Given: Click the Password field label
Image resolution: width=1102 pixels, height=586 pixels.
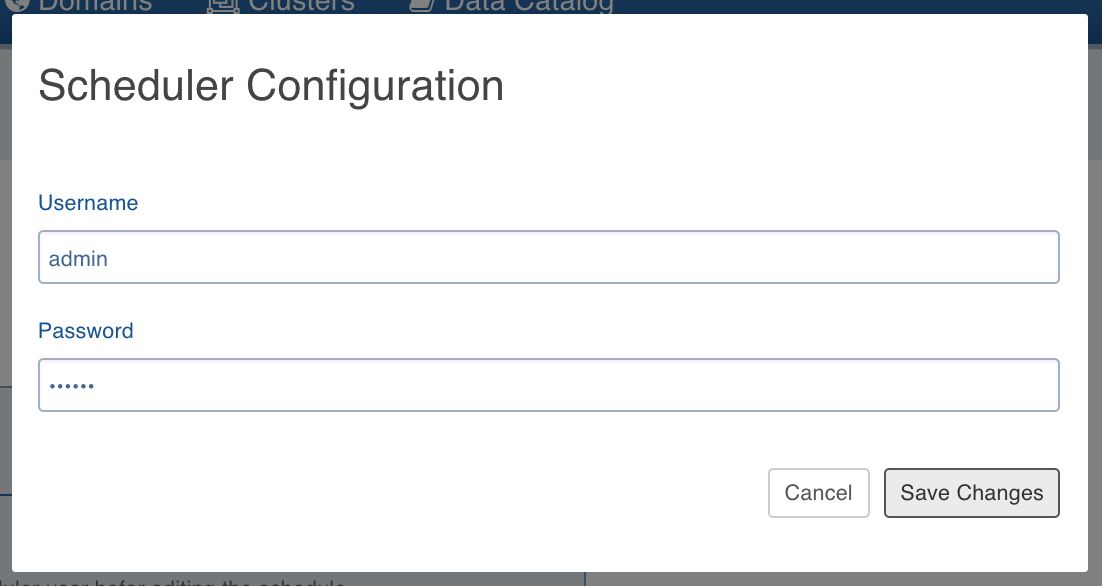Looking at the screenshot, I should click(x=85, y=330).
